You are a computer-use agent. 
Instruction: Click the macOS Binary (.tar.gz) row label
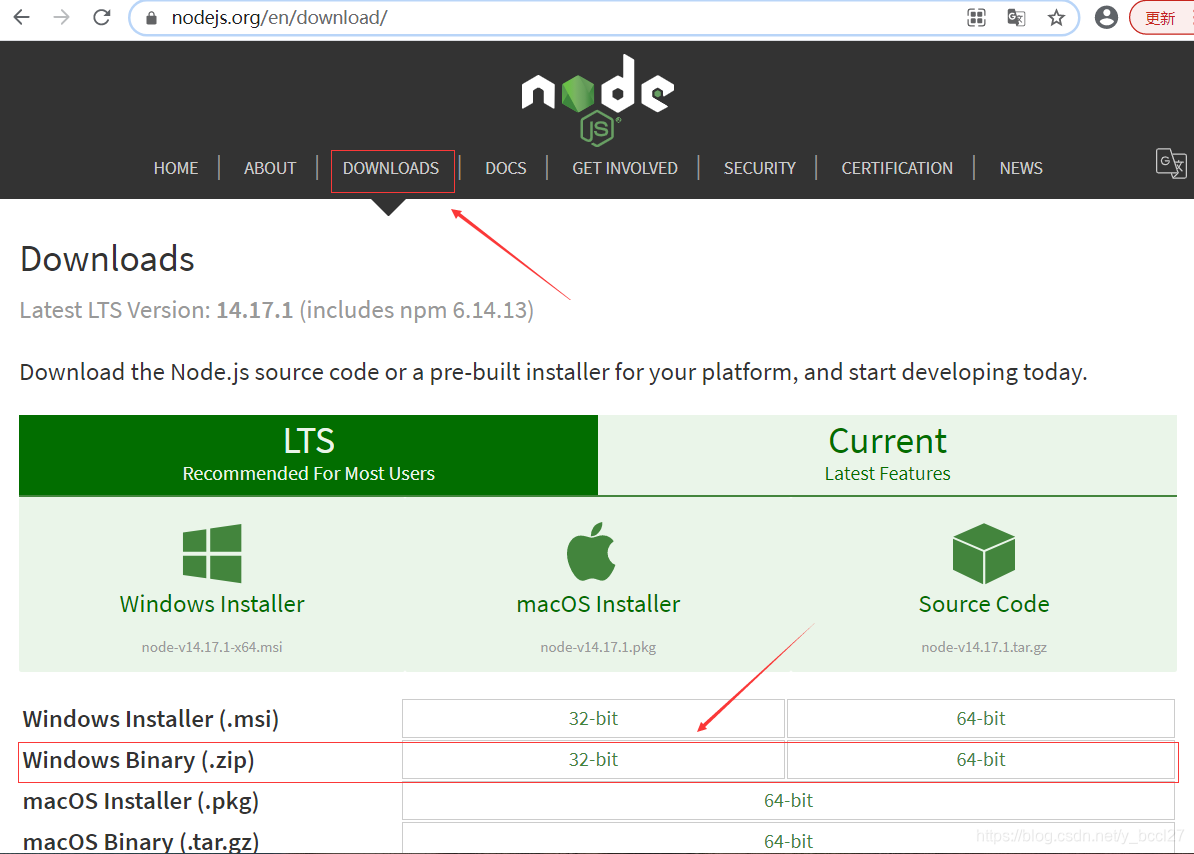(x=141, y=842)
